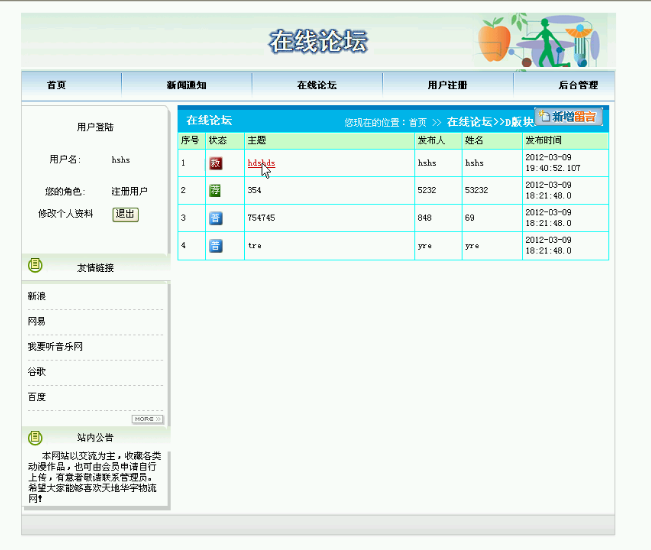Click the 首页 breadcrumb link

click(x=418, y=122)
